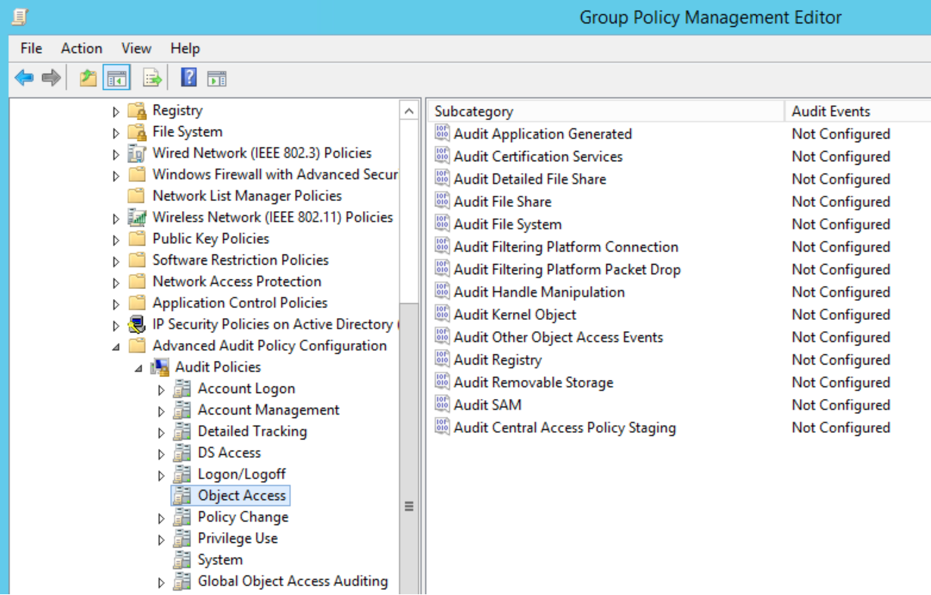931x595 pixels.
Task: Select Audit File Share subcategory
Action: tap(502, 201)
